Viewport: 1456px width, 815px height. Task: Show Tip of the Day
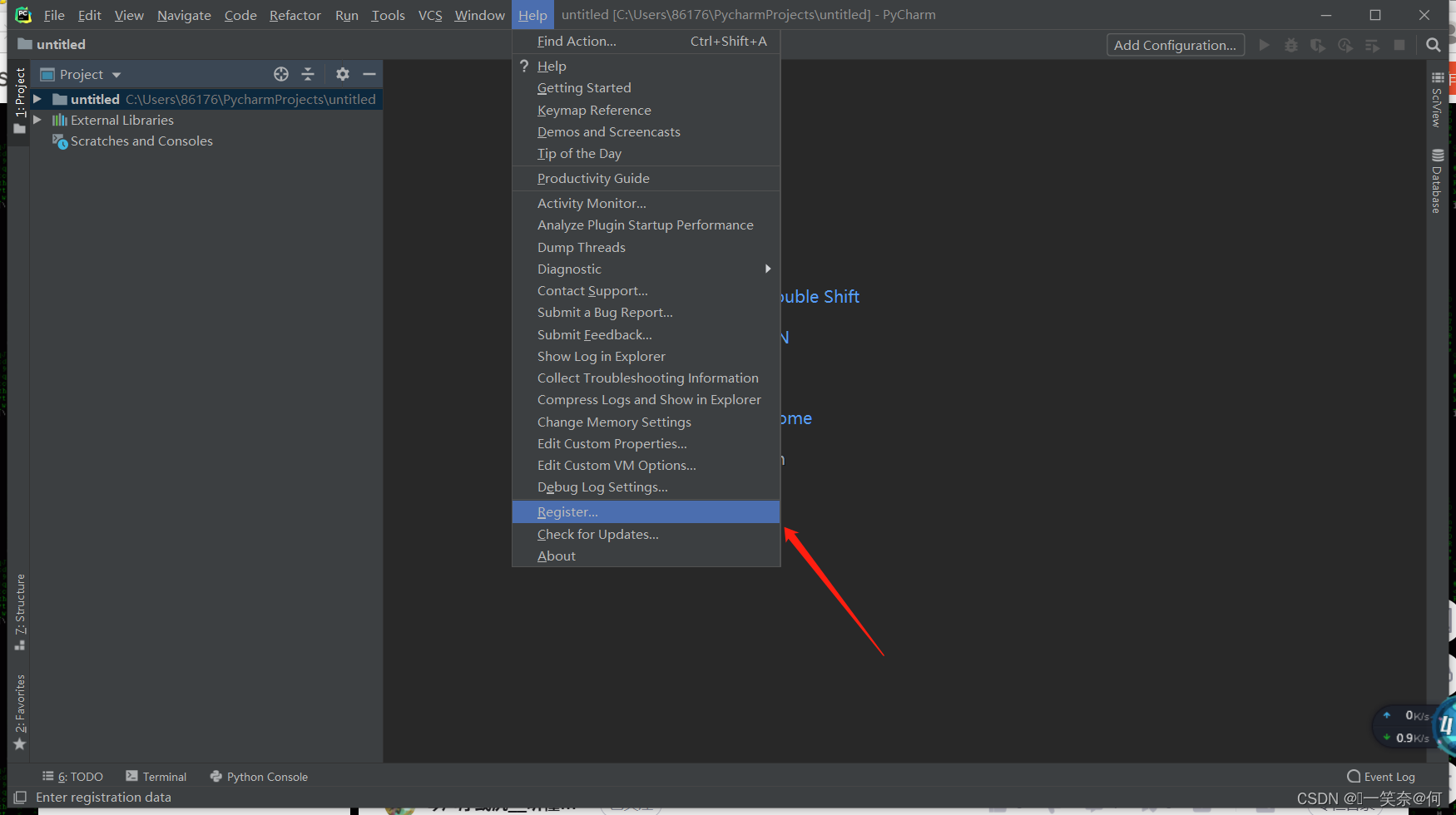click(x=646, y=153)
